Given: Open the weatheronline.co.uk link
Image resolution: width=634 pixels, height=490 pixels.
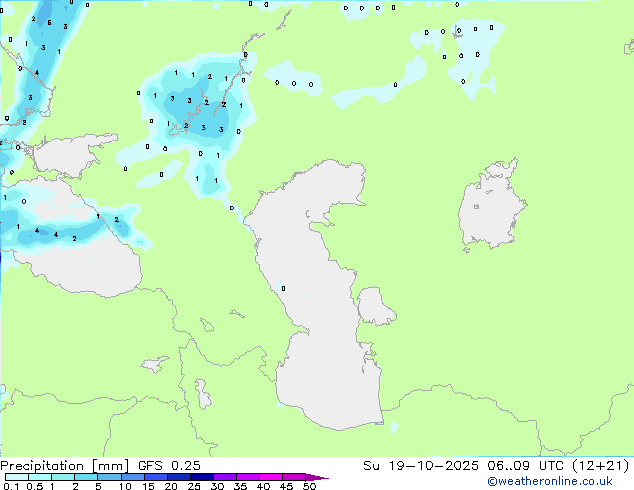Looking at the screenshot, I should pyautogui.click(x=550, y=481).
